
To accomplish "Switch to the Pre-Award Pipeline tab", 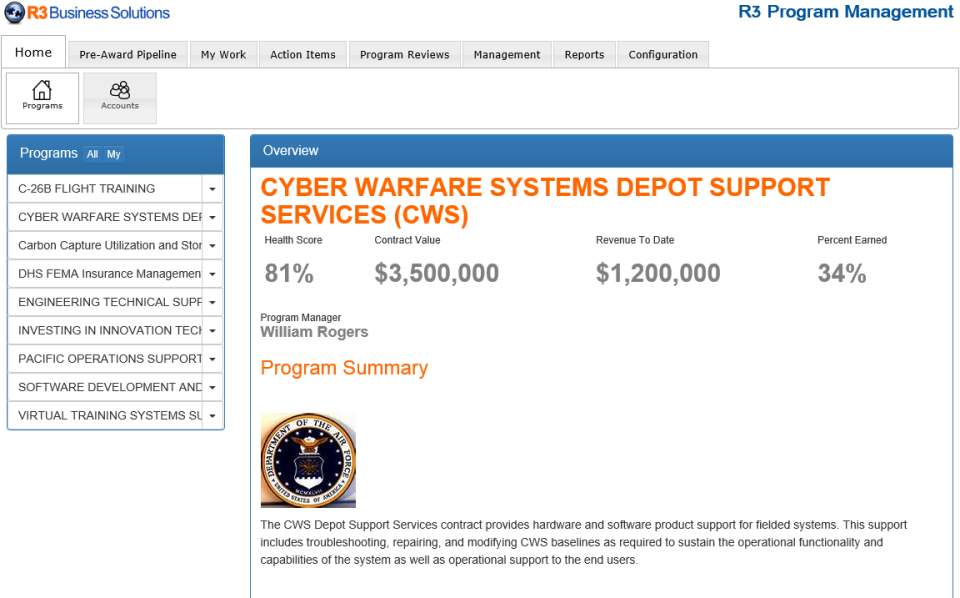I will click(x=127, y=55).
